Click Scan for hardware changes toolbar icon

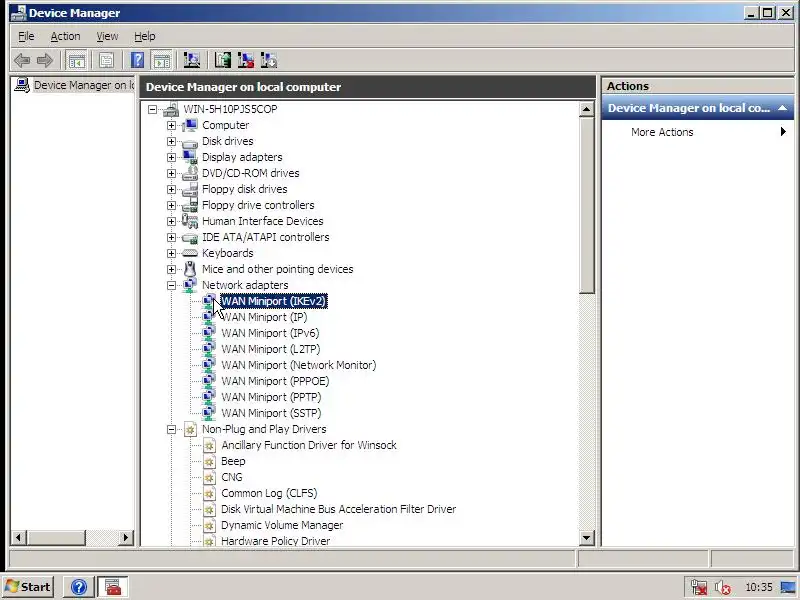[192, 61]
